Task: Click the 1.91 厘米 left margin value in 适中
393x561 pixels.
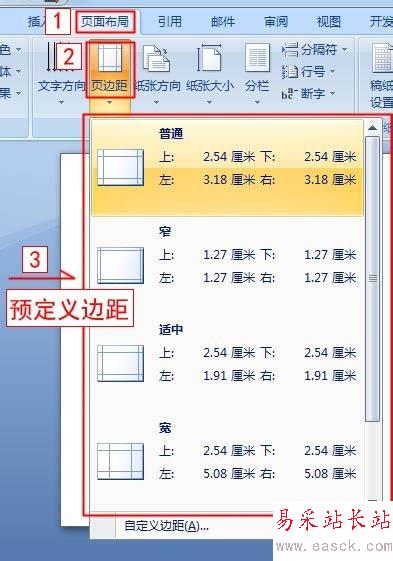Action: (229, 376)
